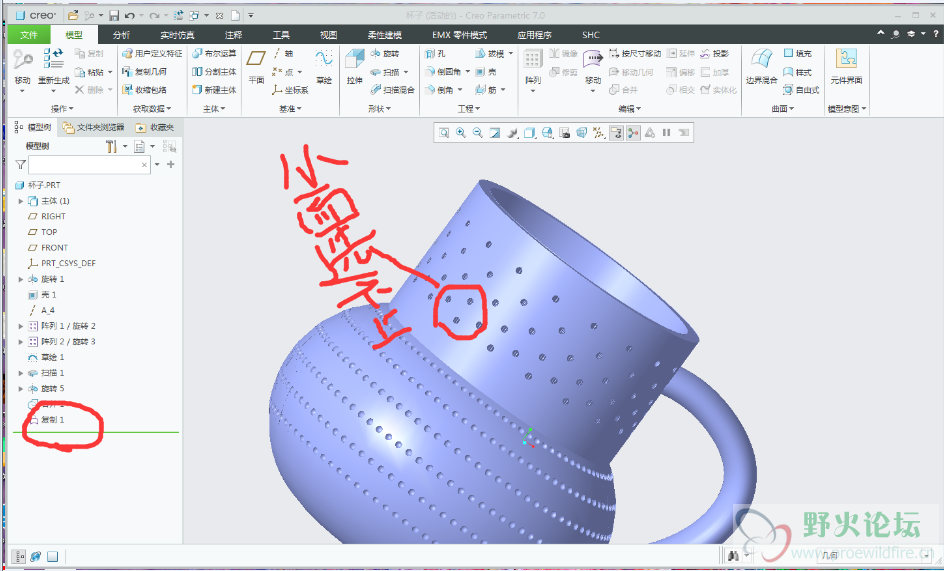Click the 扫描混合 tool
Screen dimensions: 944x571
coord(393,90)
